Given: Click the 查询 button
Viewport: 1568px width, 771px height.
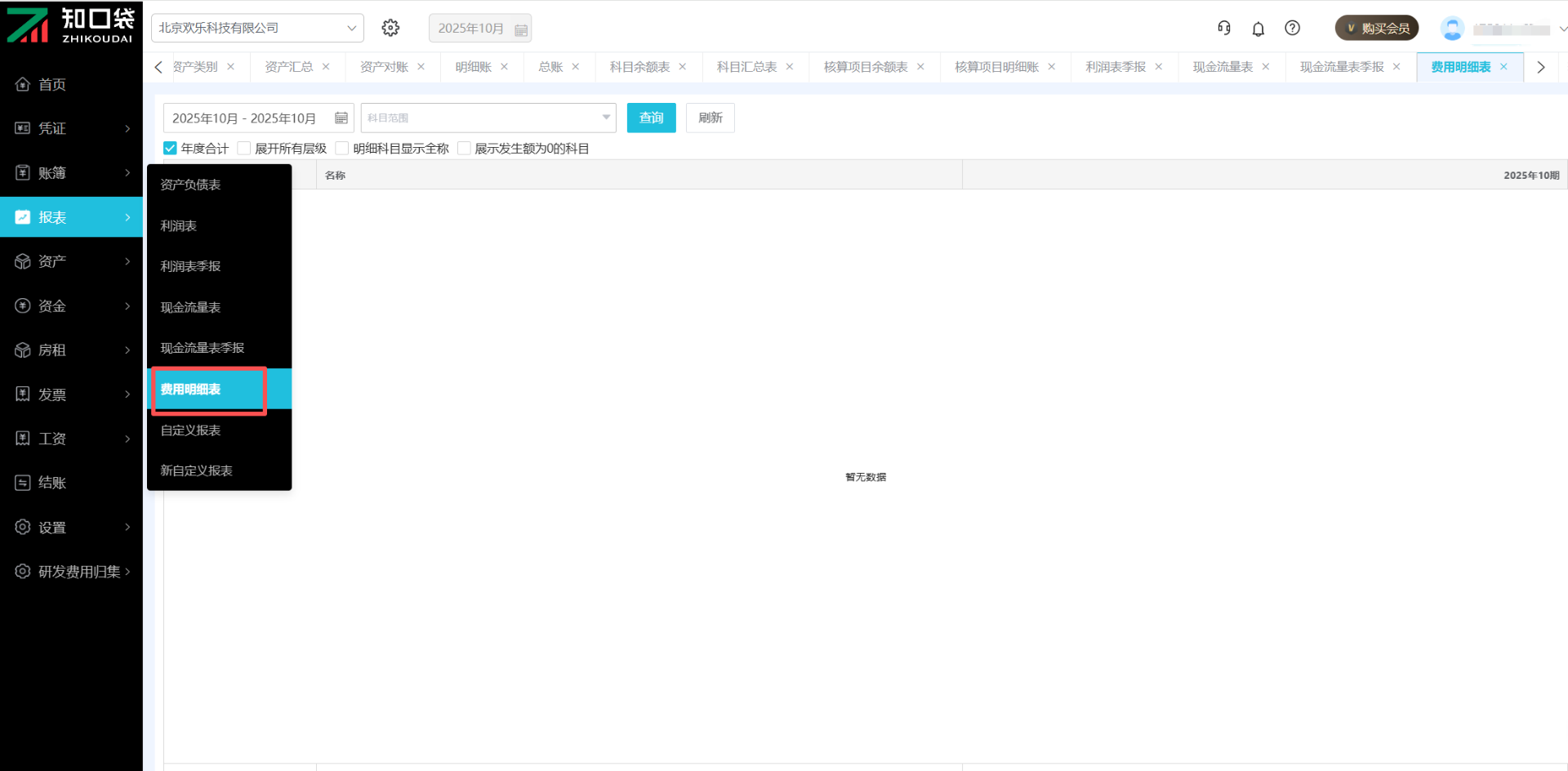Looking at the screenshot, I should [x=651, y=118].
